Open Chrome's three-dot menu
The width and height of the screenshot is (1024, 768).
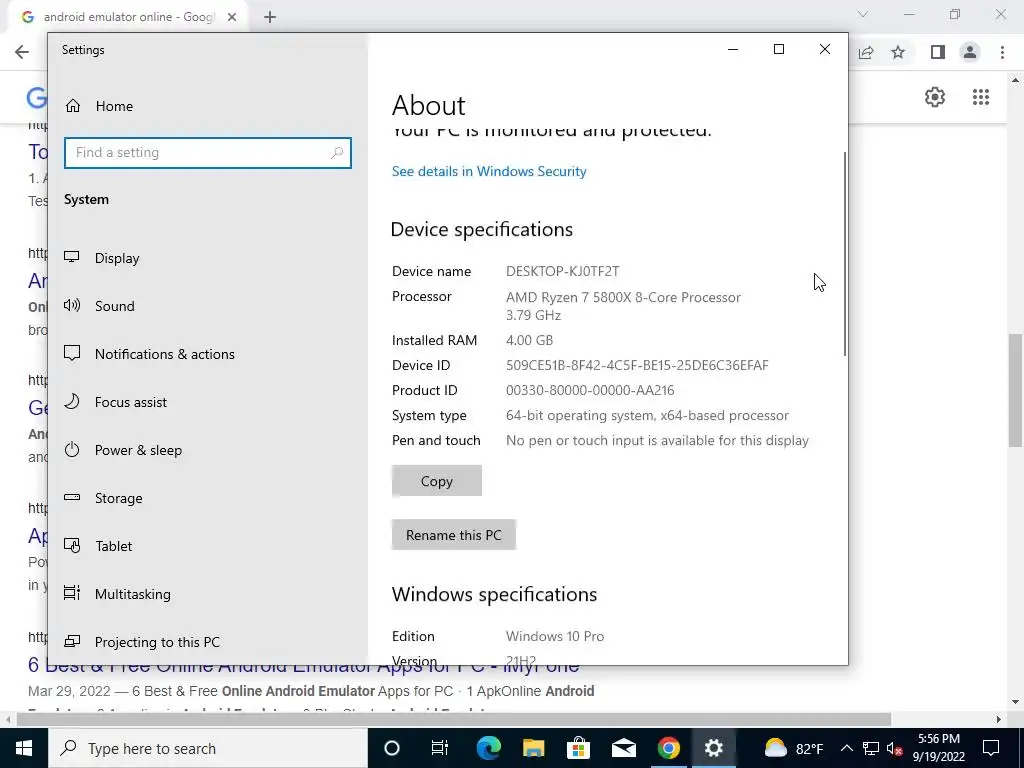point(1002,52)
